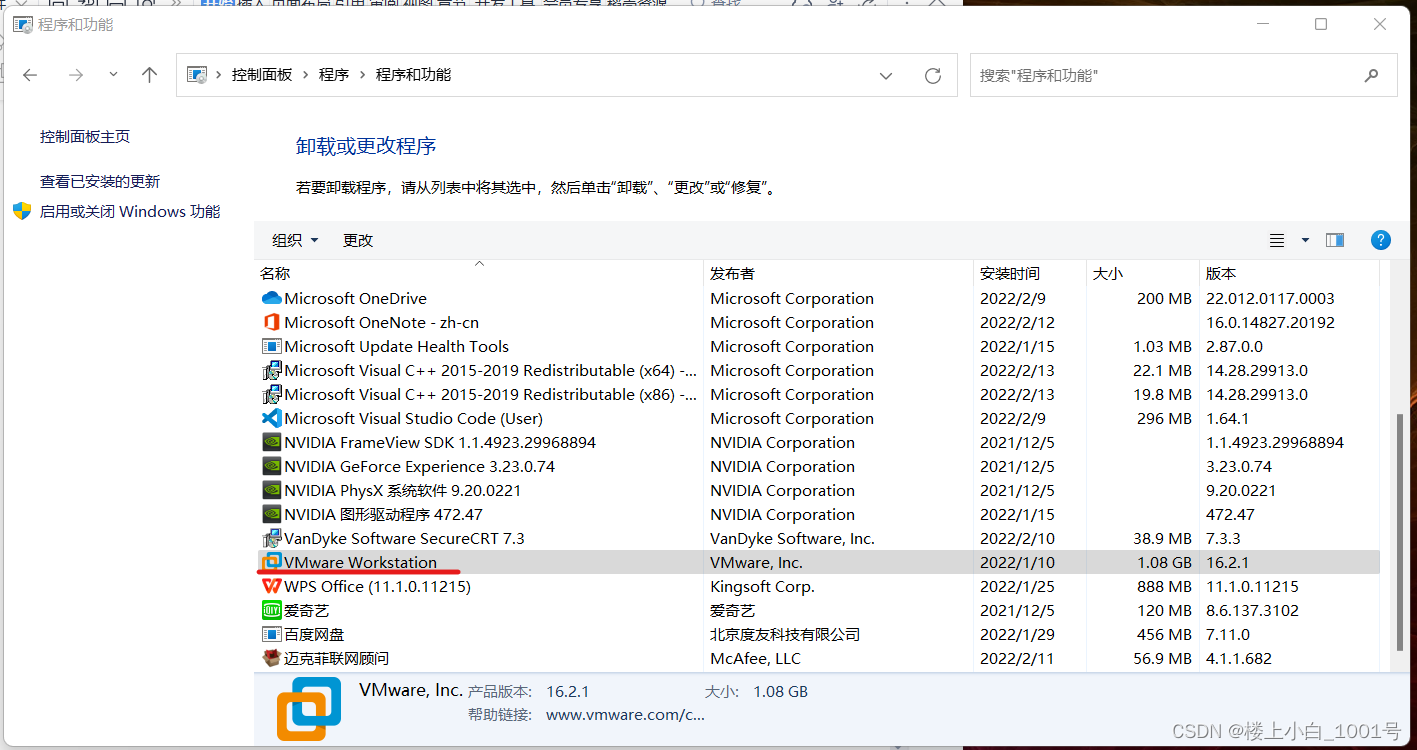
Task: Click the Microsoft Update Health Tools icon
Action: pyautogui.click(x=271, y=346)
